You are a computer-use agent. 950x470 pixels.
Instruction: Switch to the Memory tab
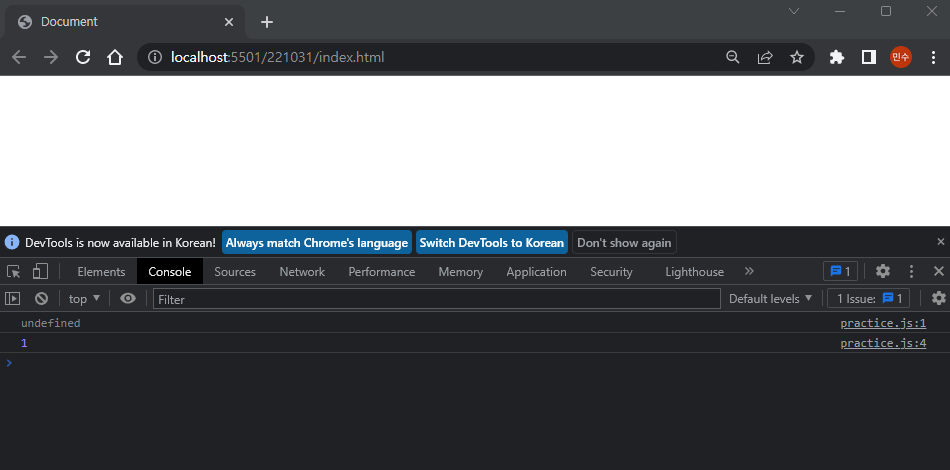point(460,272)
